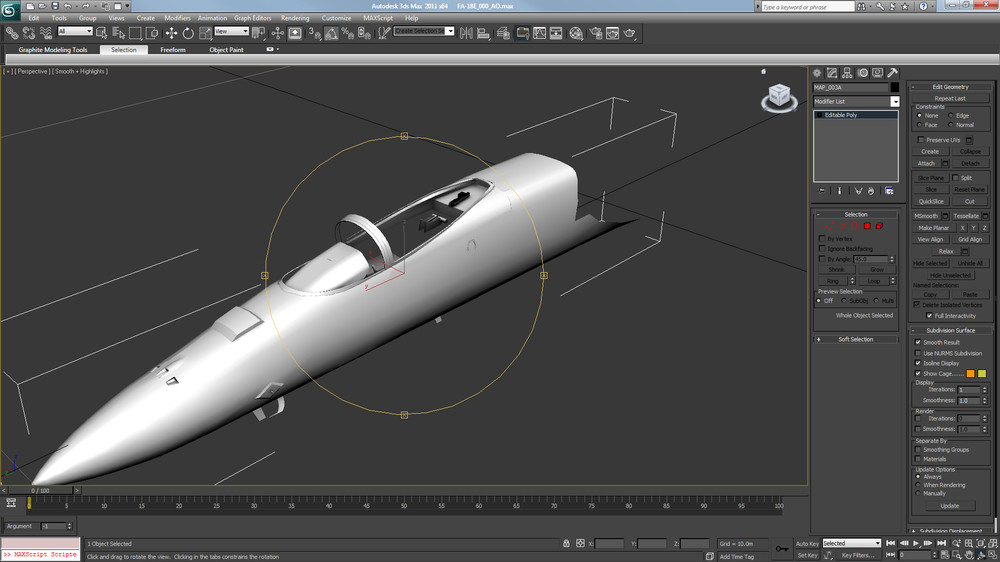Click the Attach button
This screenshot has height=562, width=1000.
tap(926, 163)
